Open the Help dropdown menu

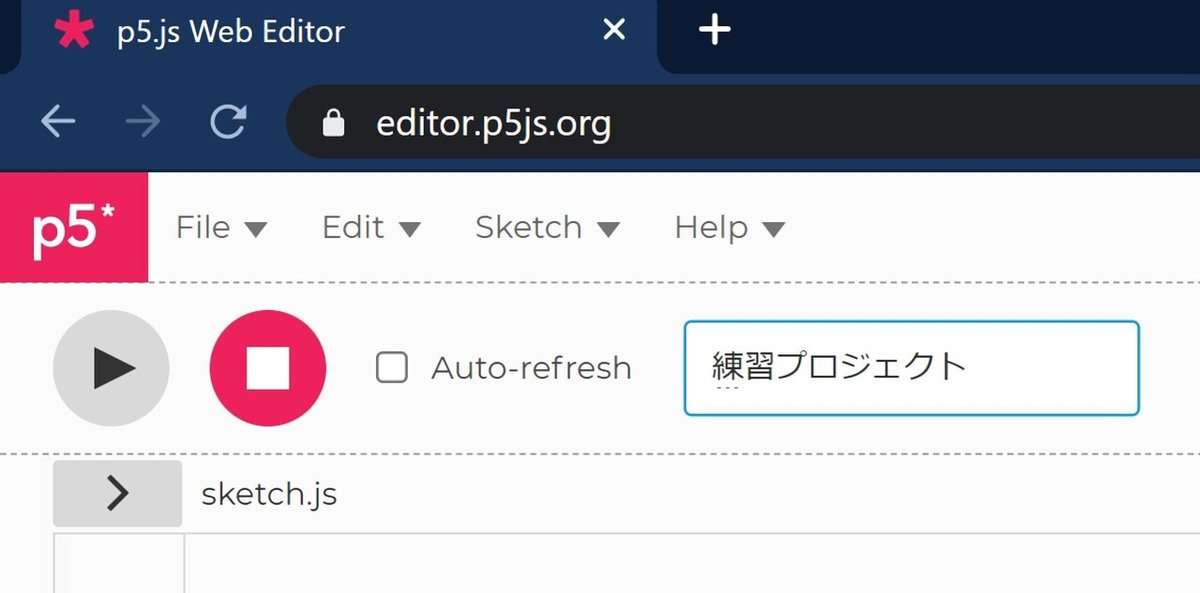coord(728,228)
